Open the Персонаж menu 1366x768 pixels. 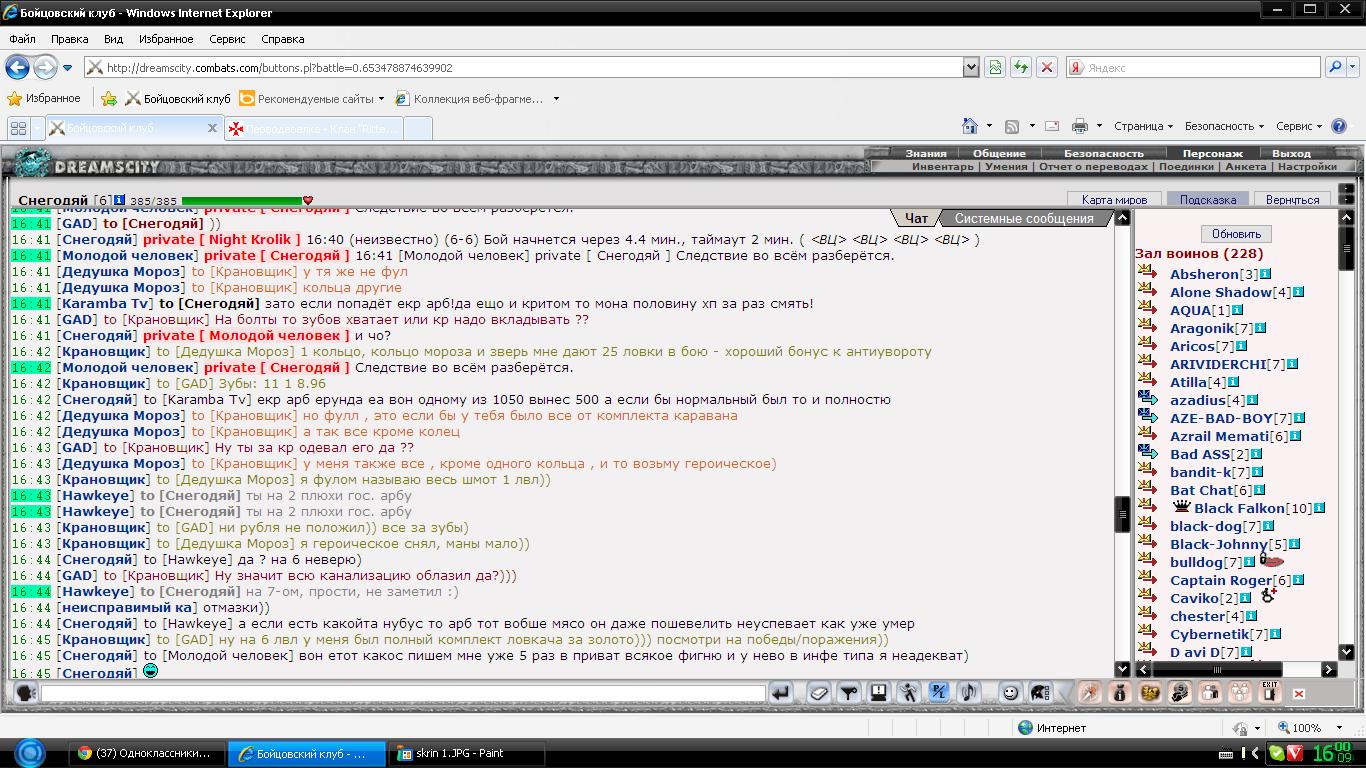point(1212,153)
